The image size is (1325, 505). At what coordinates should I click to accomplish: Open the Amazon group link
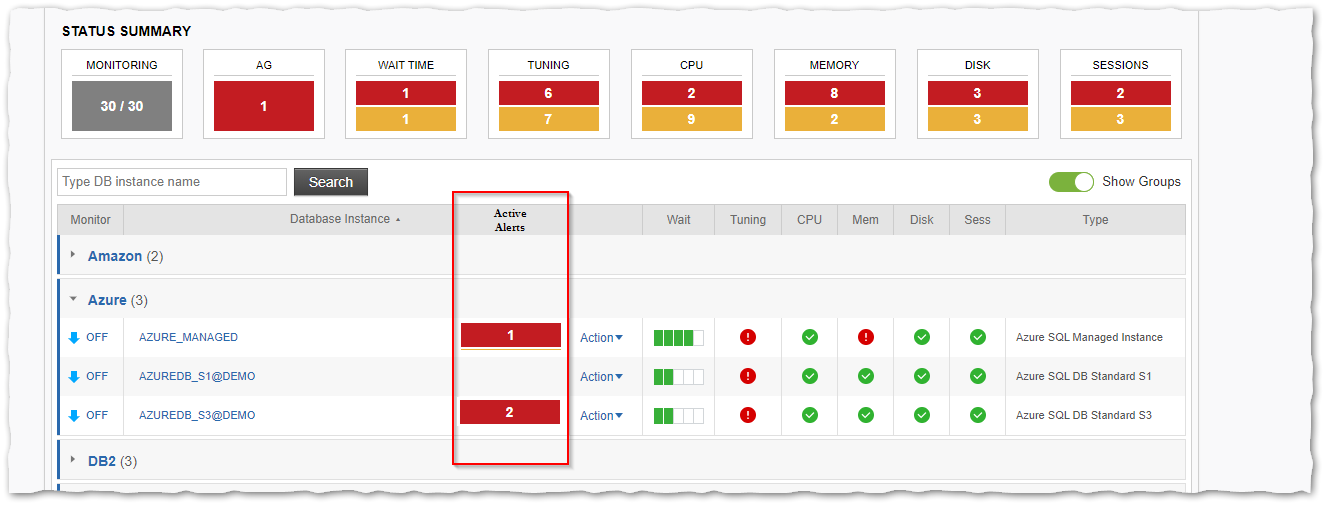[x=115, y=256]
